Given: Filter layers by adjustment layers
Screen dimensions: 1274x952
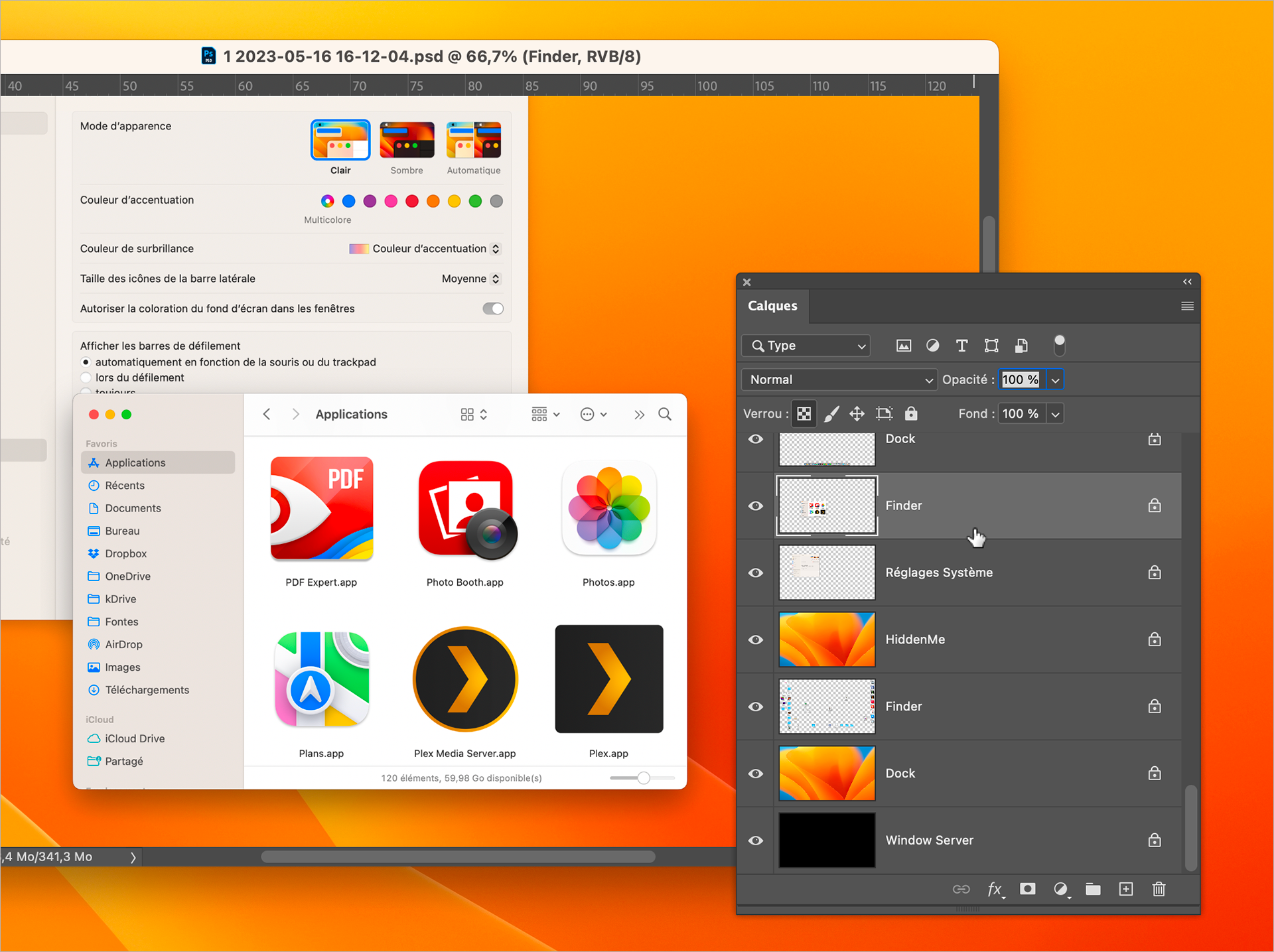Looking at the screenshot, I should tap(932, 345).
